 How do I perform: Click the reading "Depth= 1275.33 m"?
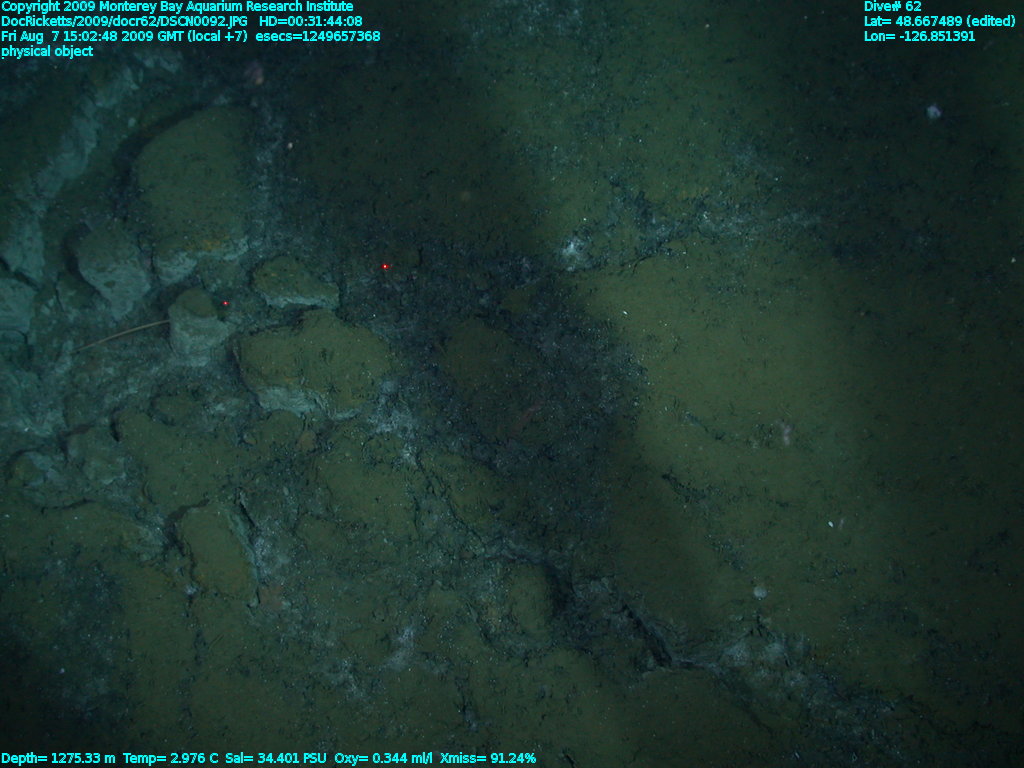coord(58,758)
